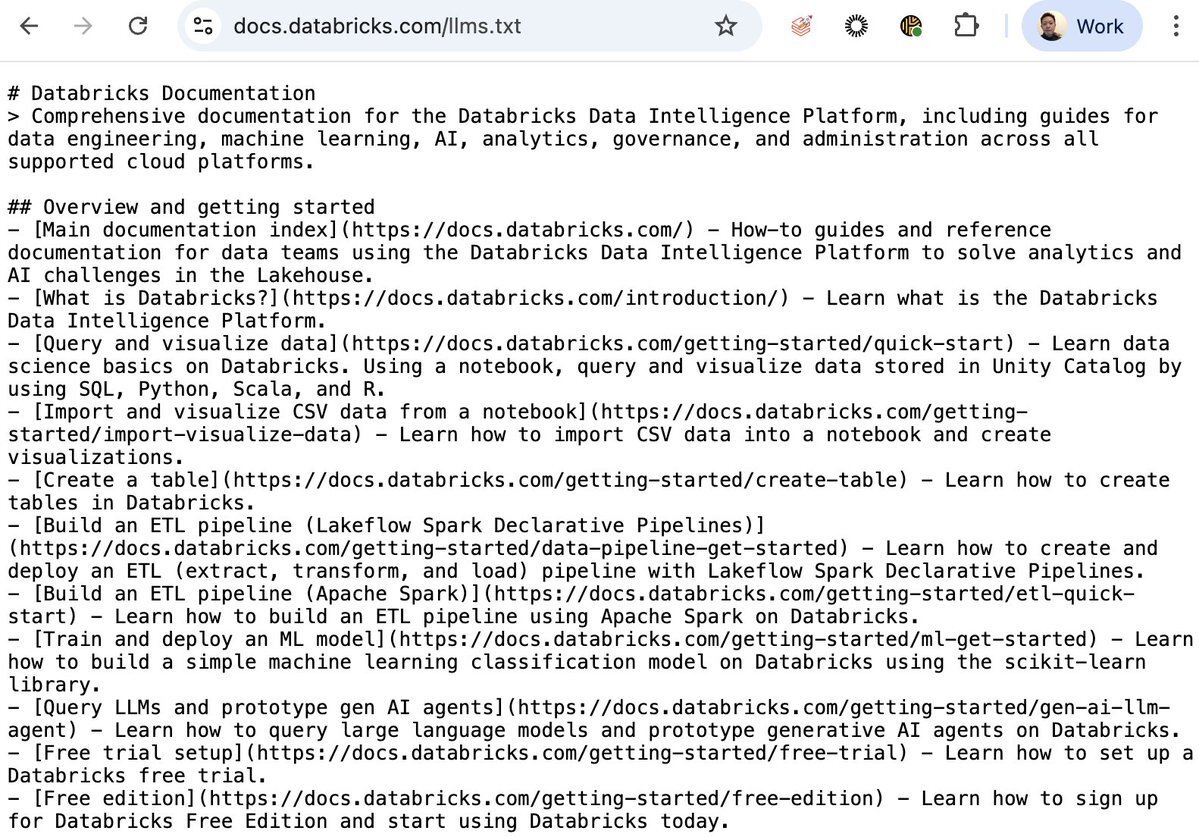Click the text 'Data Intelligence Platform.' under What is Databricks
The height and width of the screenshot is (837, 1199).
tap(167, 321)
